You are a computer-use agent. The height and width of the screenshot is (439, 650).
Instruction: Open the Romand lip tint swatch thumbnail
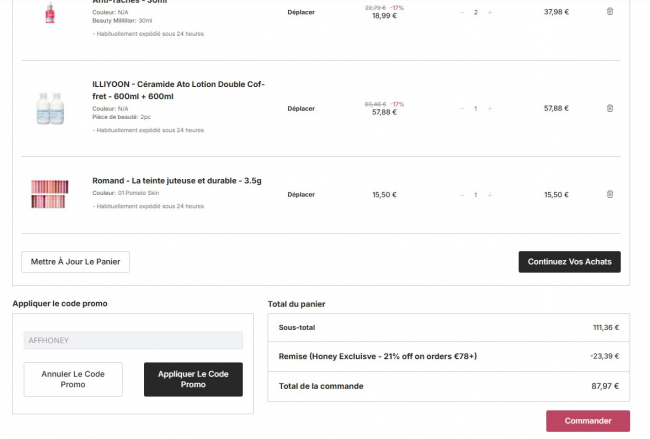pyautogui.click(x=50, y=193)
